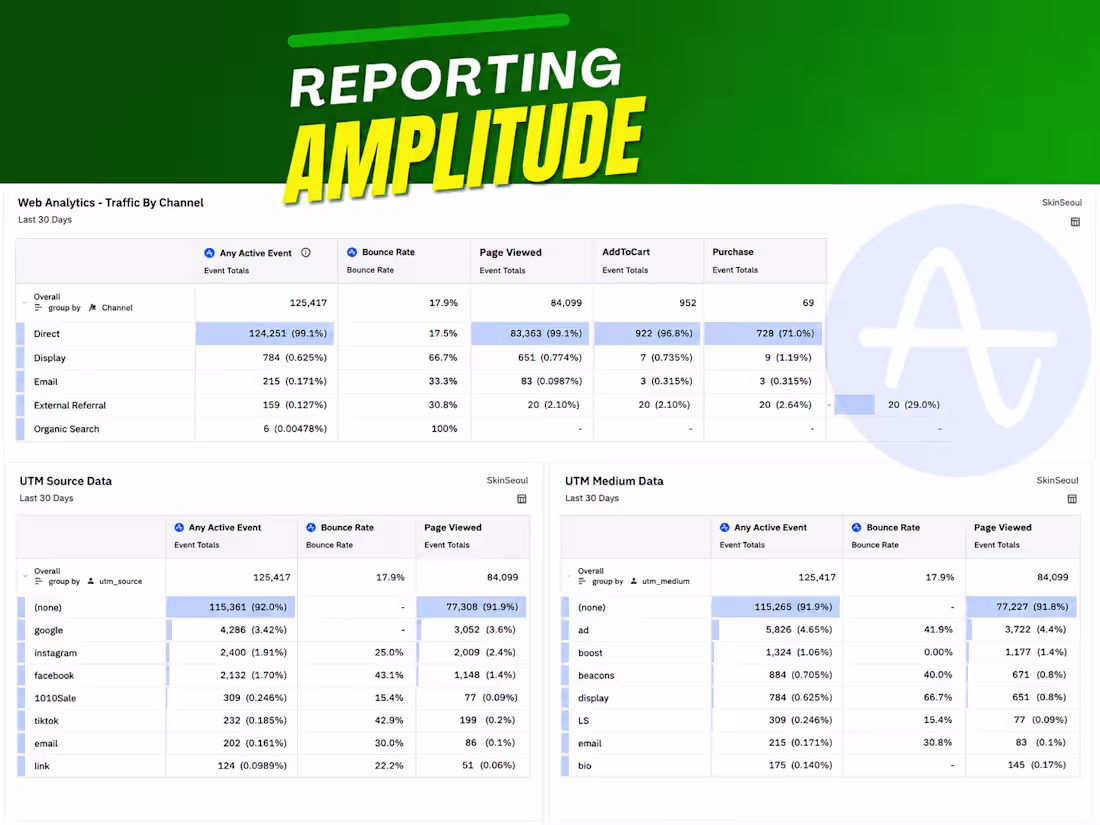Screen dimensions: 1100x825
Task: Open table view icon of Traffic By Channel chart
Action: click(1075, 222)
